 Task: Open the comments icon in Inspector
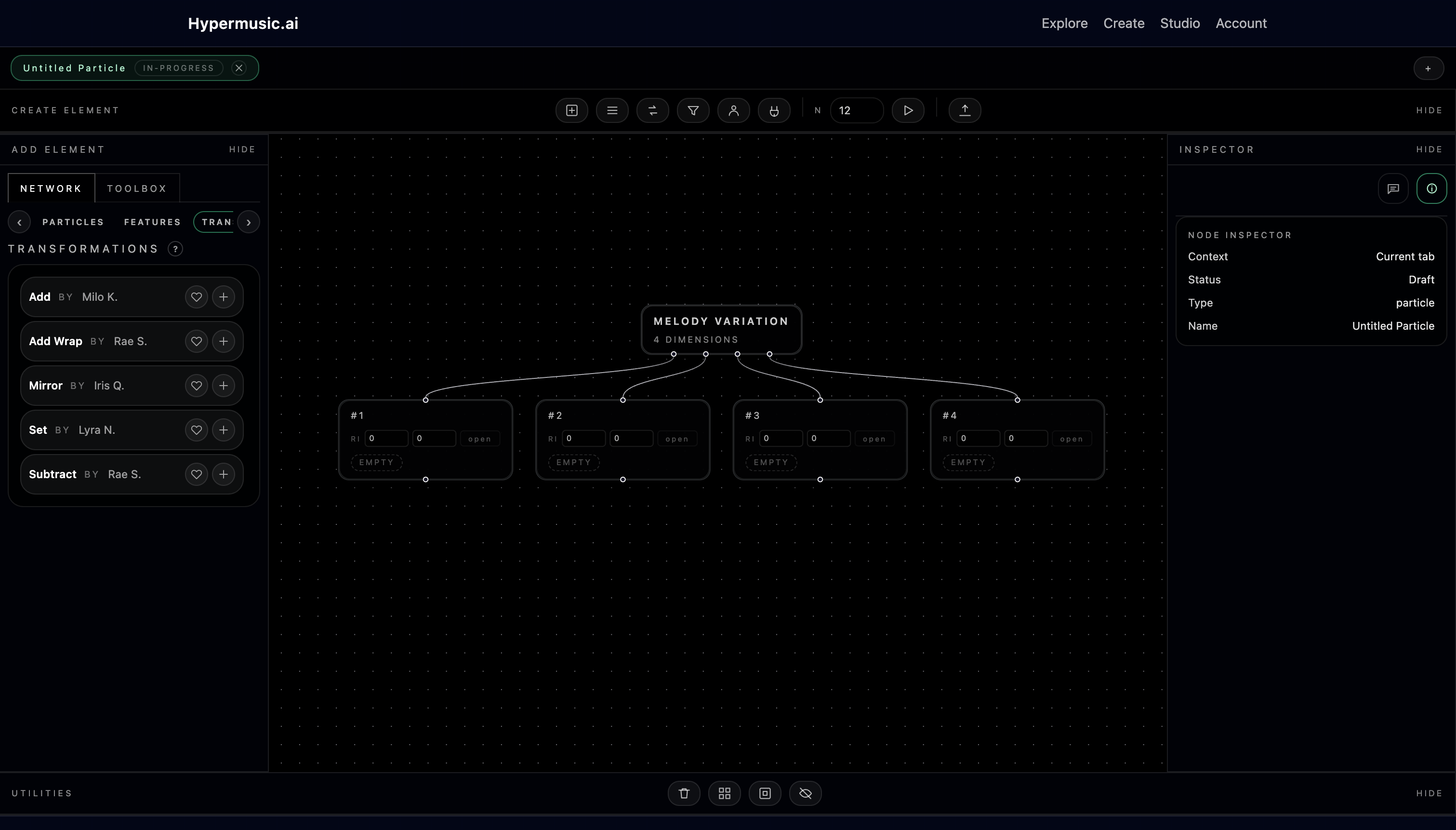click(1393, 188)
